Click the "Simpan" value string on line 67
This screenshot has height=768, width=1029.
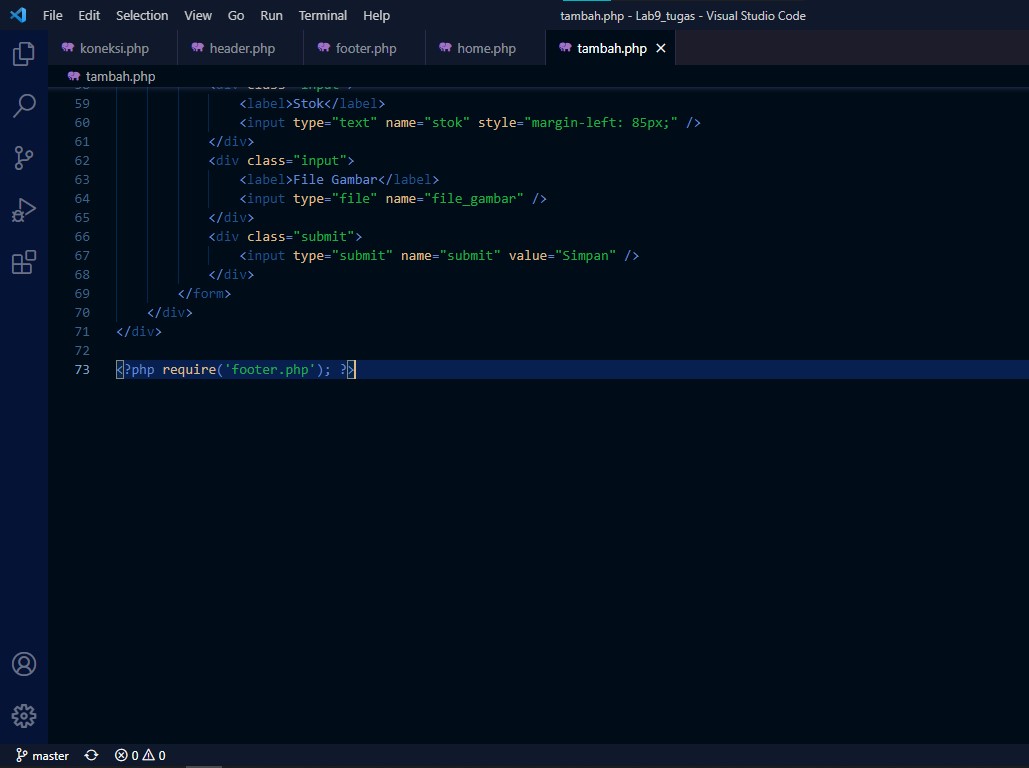585,256
